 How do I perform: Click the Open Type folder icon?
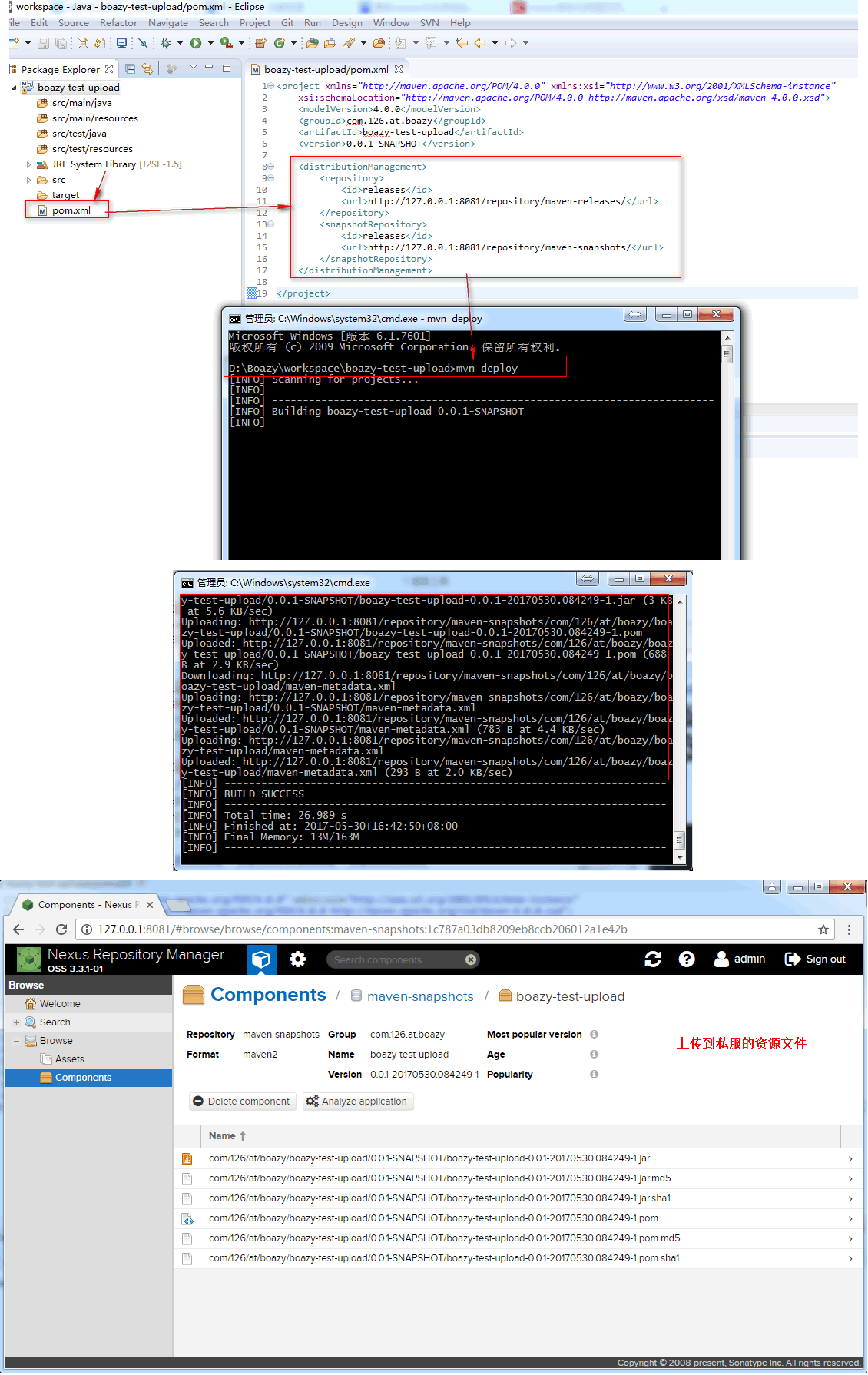coord(313,43)
